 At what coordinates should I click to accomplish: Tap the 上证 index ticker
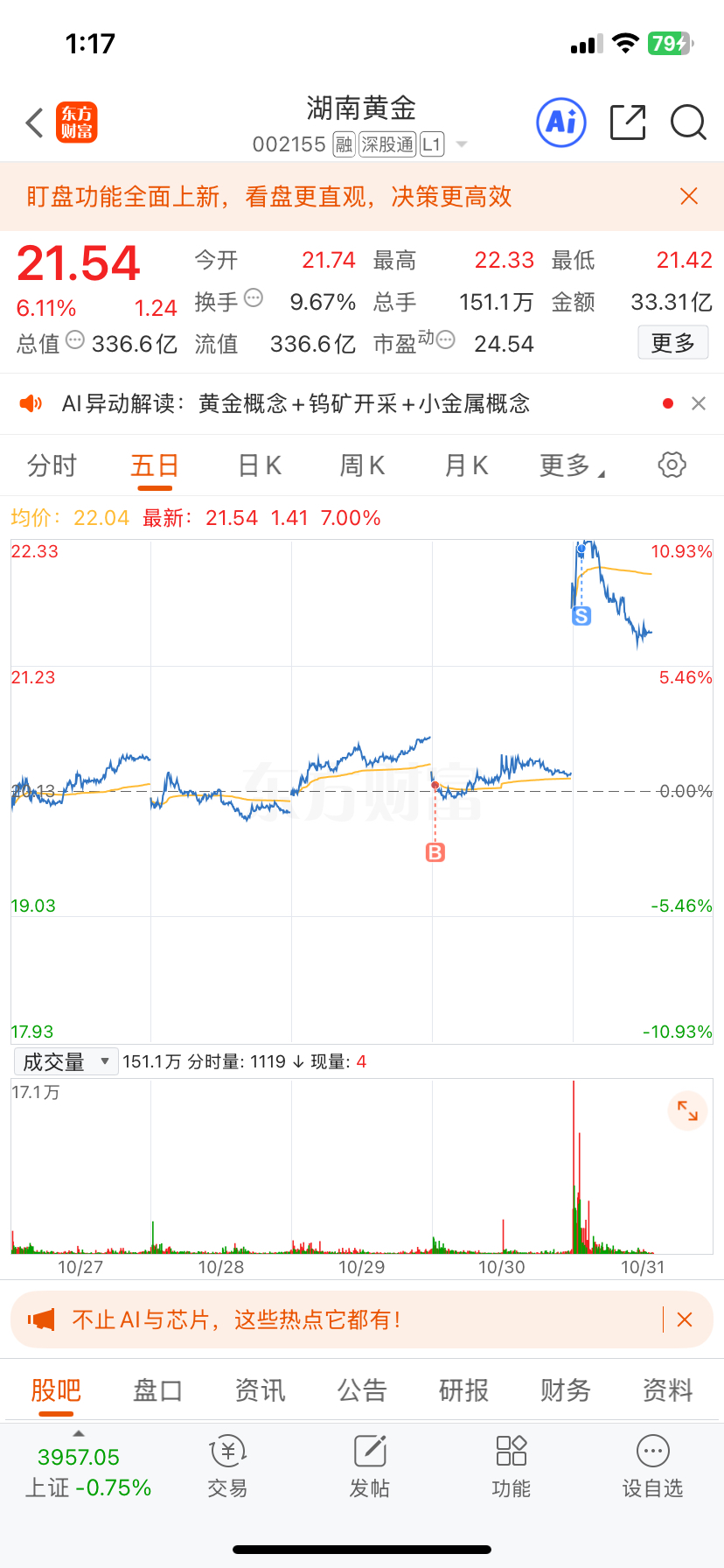click(x=87, y=1472)
